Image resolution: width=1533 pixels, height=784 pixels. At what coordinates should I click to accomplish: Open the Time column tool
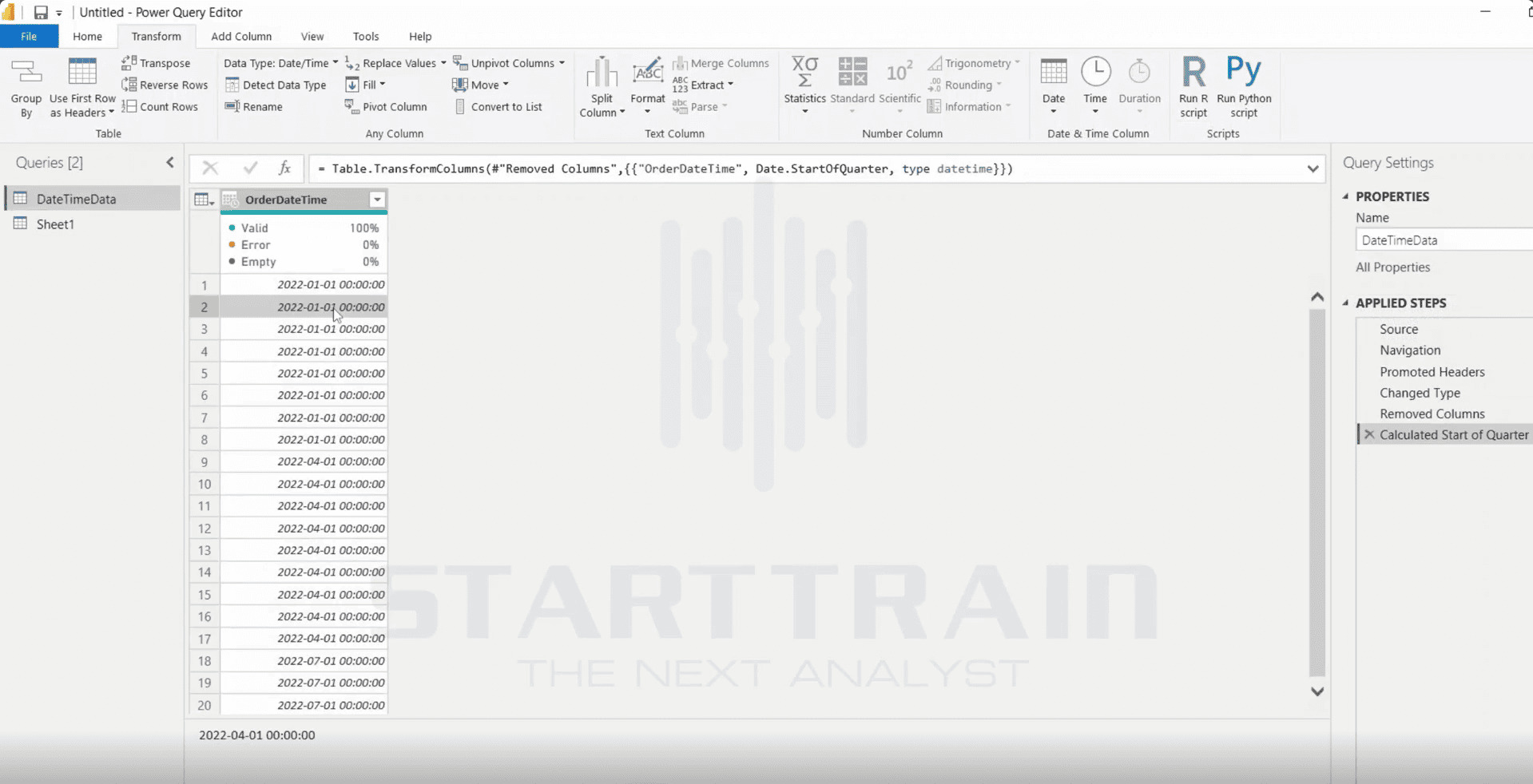coord(1095,85)
